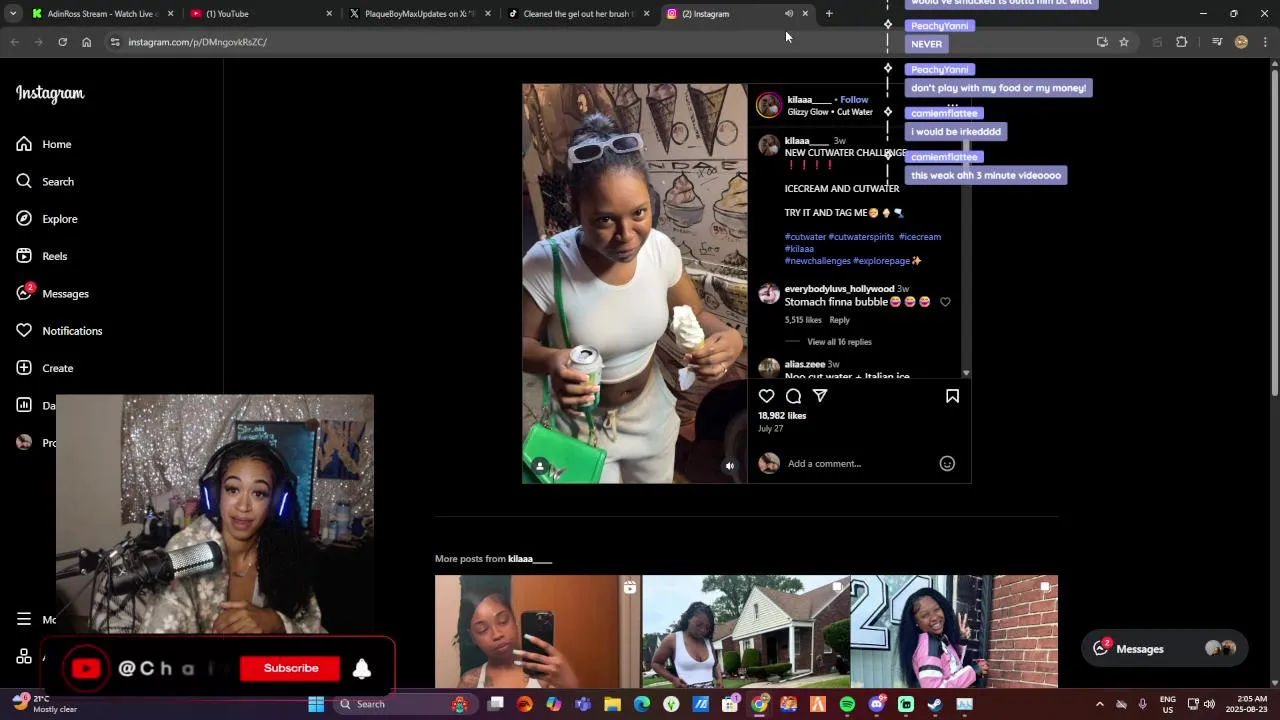The image size is (1280, 720).
Task: Bookmark this page with star icon
Action: [x=1124, y=42]
